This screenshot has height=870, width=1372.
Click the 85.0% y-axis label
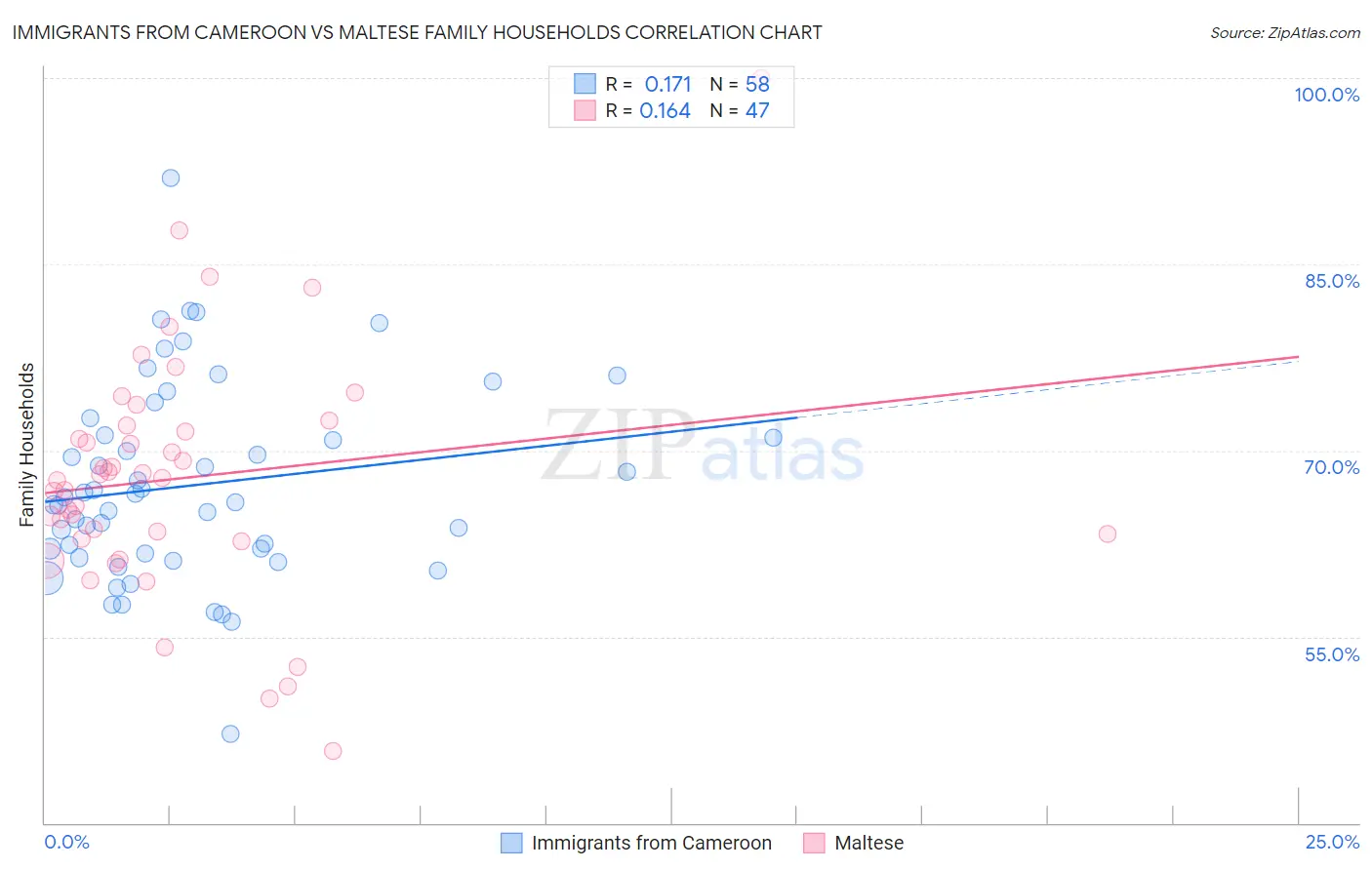(x=1332, y=281)
